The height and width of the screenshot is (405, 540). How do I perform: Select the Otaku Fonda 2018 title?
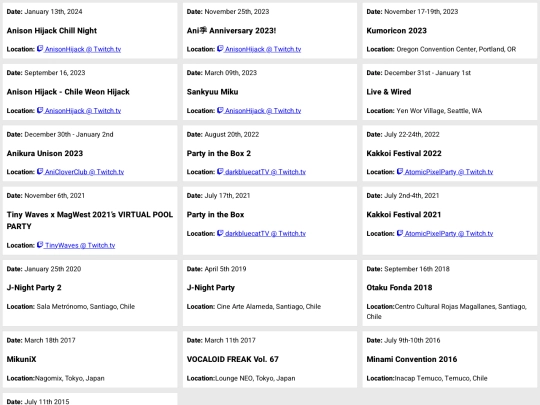[x=399, y=288]
